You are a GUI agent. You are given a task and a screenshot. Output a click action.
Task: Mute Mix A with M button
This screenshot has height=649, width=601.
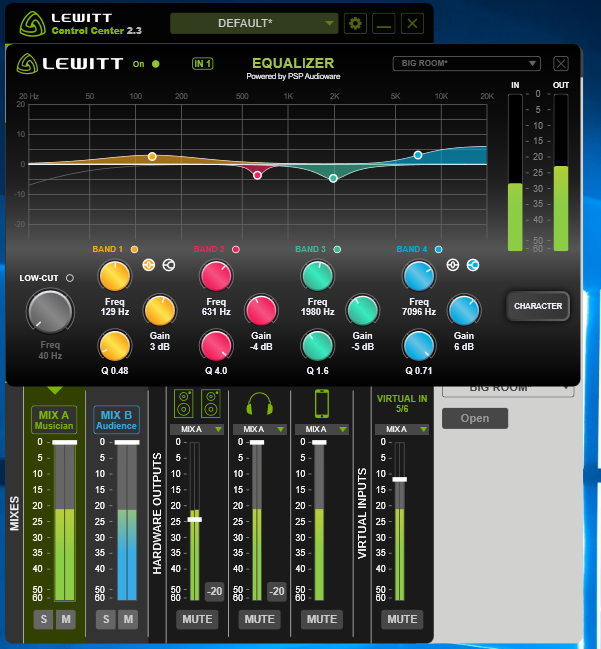click(66, 619)
